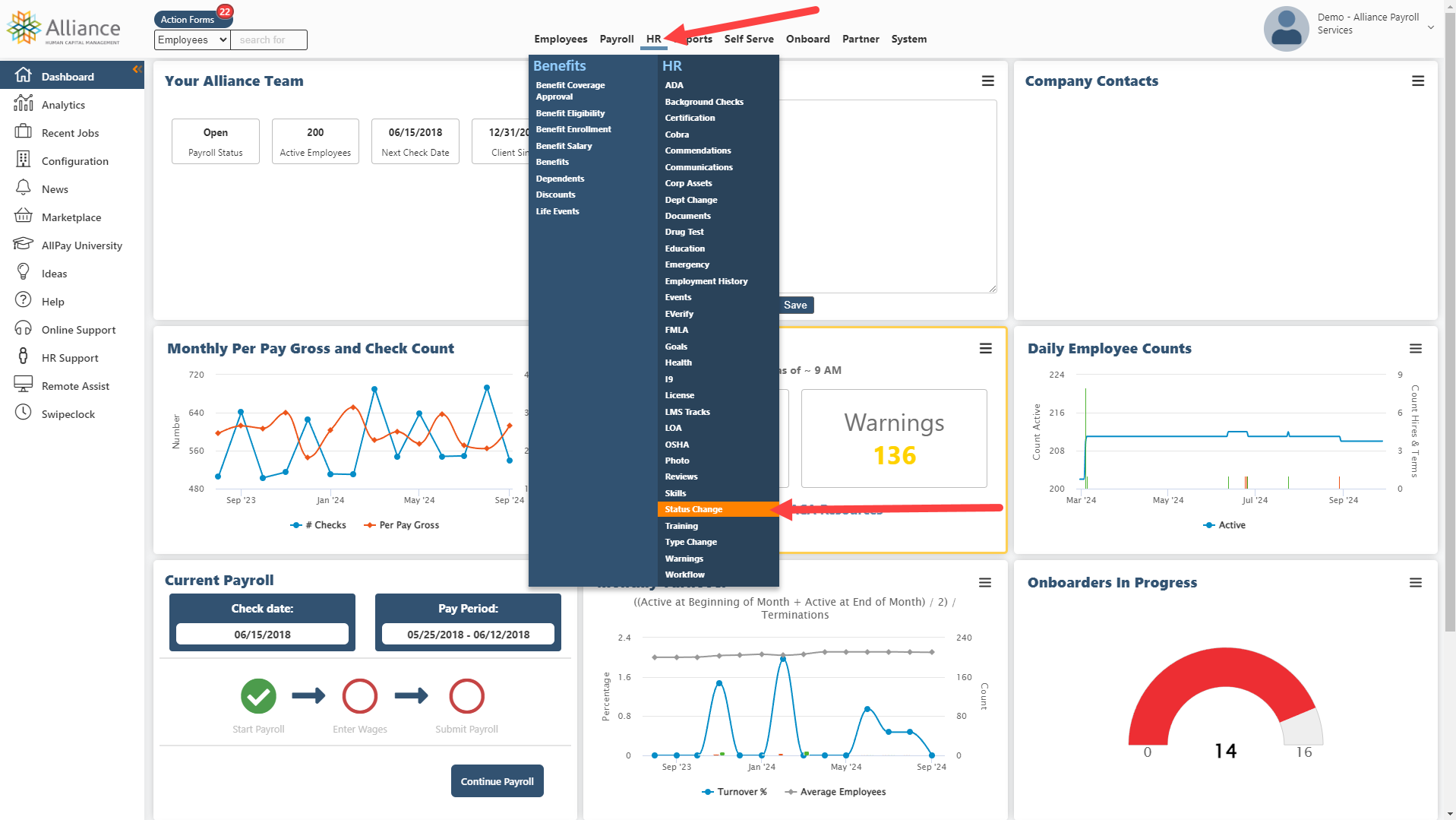Click the Next Check Date tile
This screenshot has height=820, width=1456.
point(415,141)
